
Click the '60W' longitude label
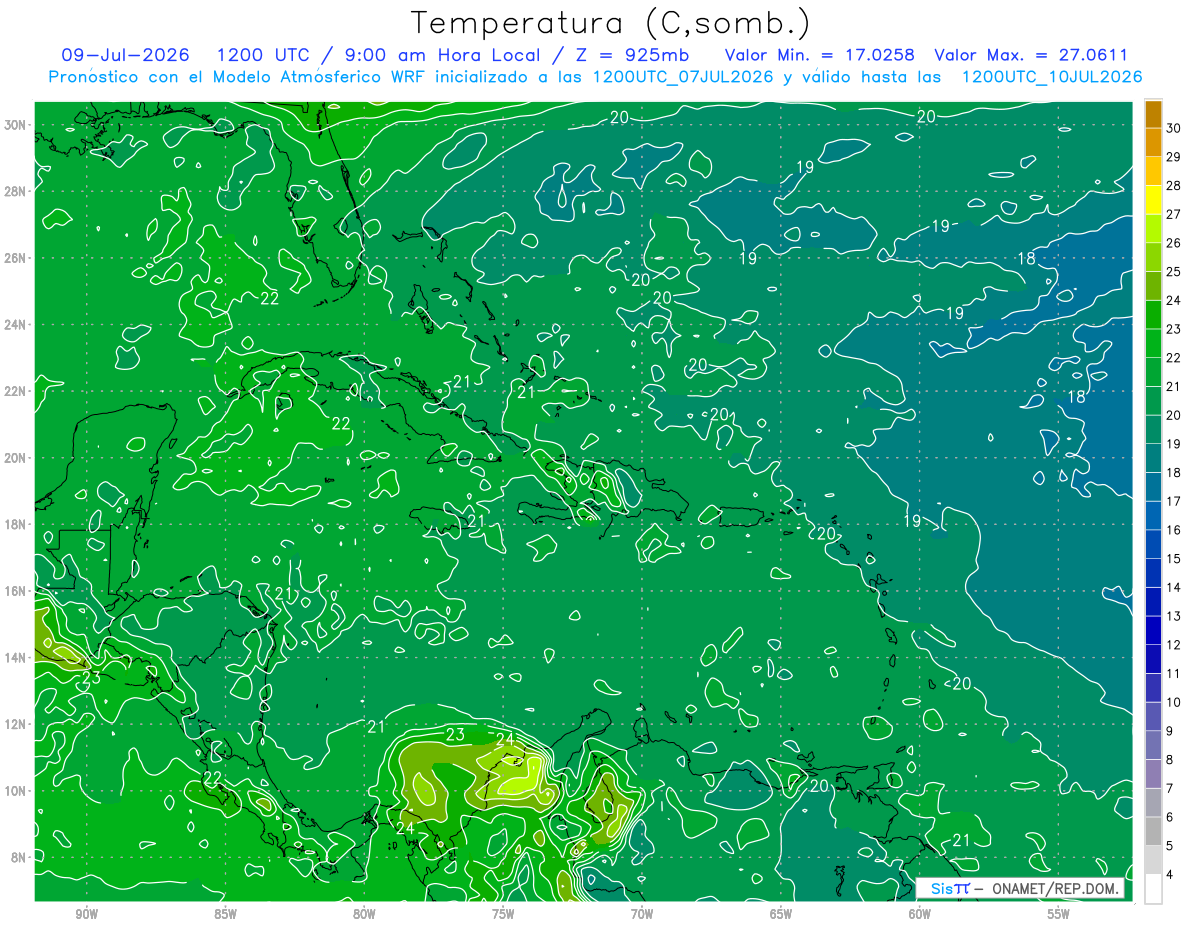click(920, 914)
